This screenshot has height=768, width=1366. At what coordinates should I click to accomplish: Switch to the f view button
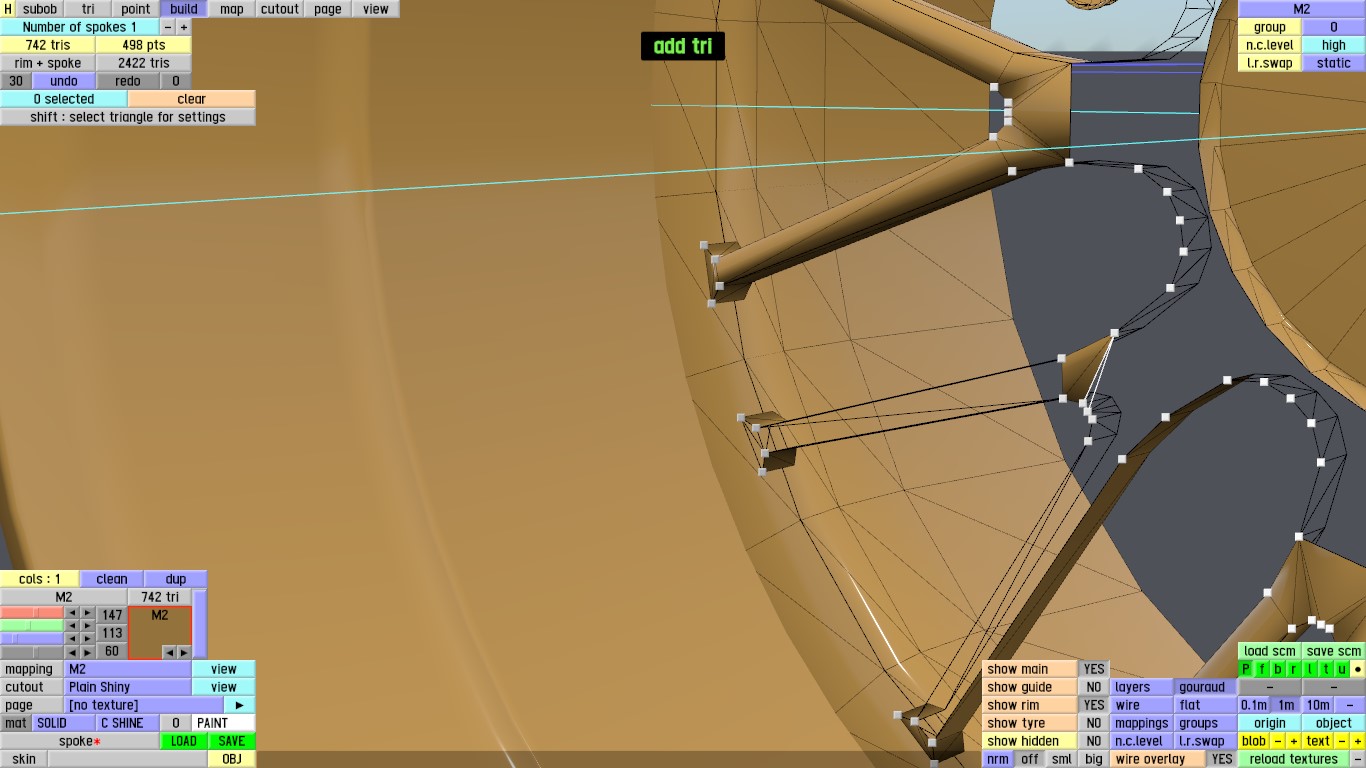(x=1262, y=669)
